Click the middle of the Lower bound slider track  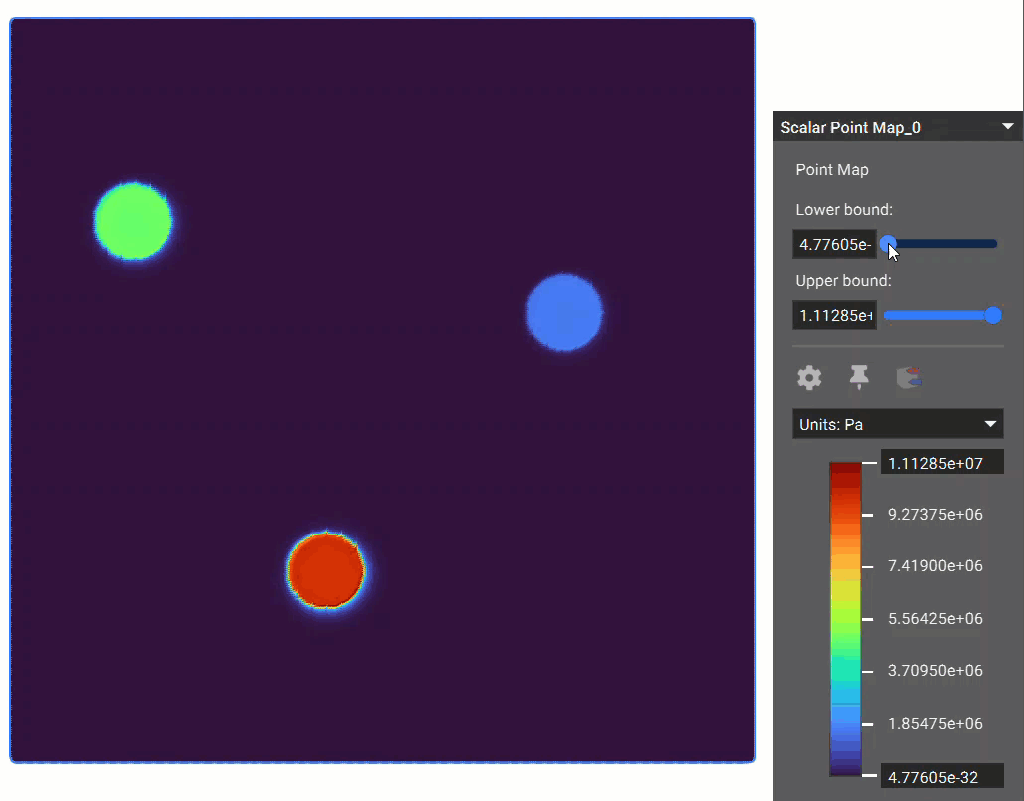click(x=940, y=243)
